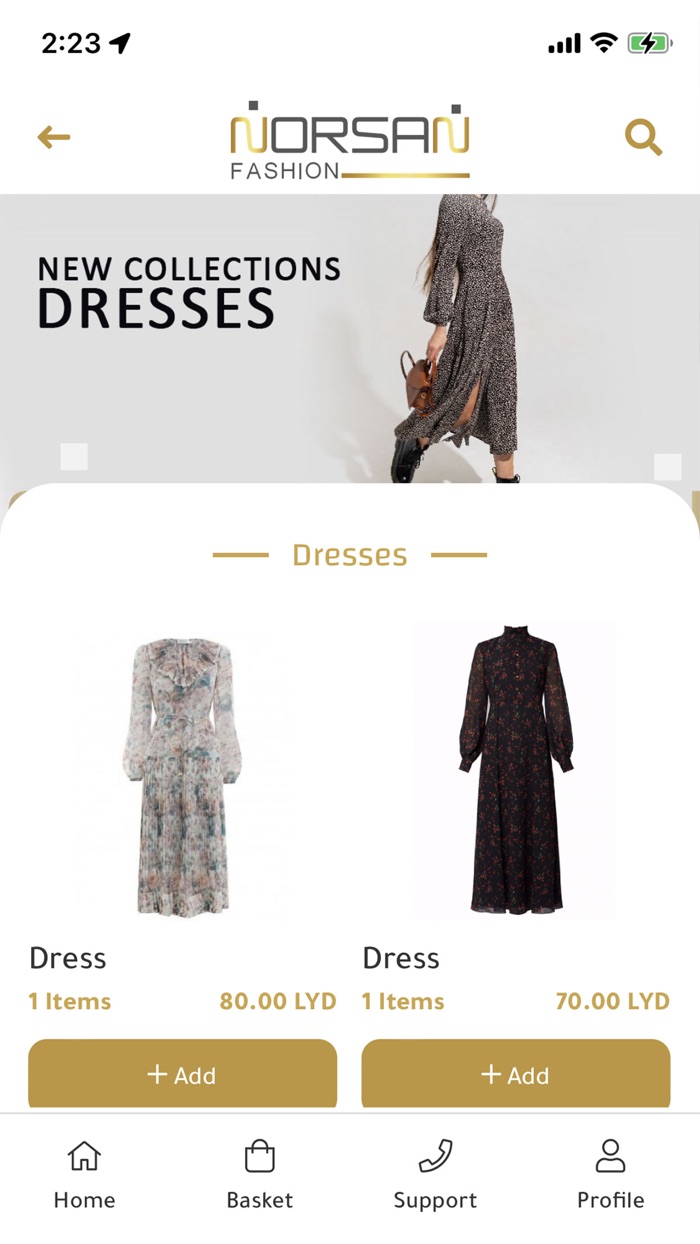
Task: Tap the battery indicator in status bar
Action: 650,43
